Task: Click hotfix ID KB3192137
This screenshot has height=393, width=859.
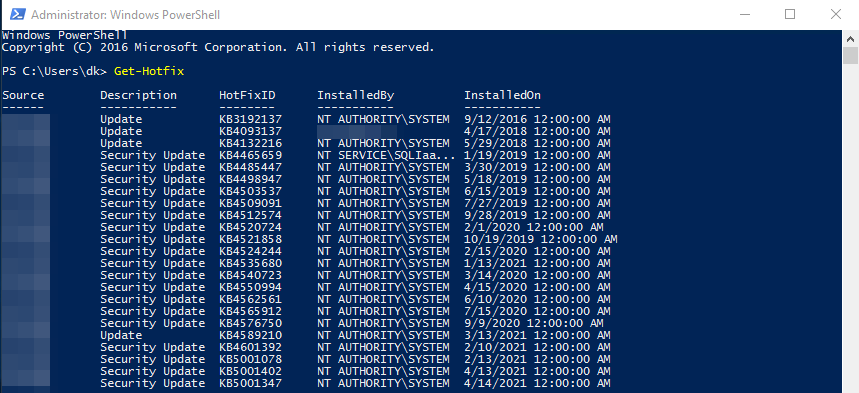Action: click(250, 119)
